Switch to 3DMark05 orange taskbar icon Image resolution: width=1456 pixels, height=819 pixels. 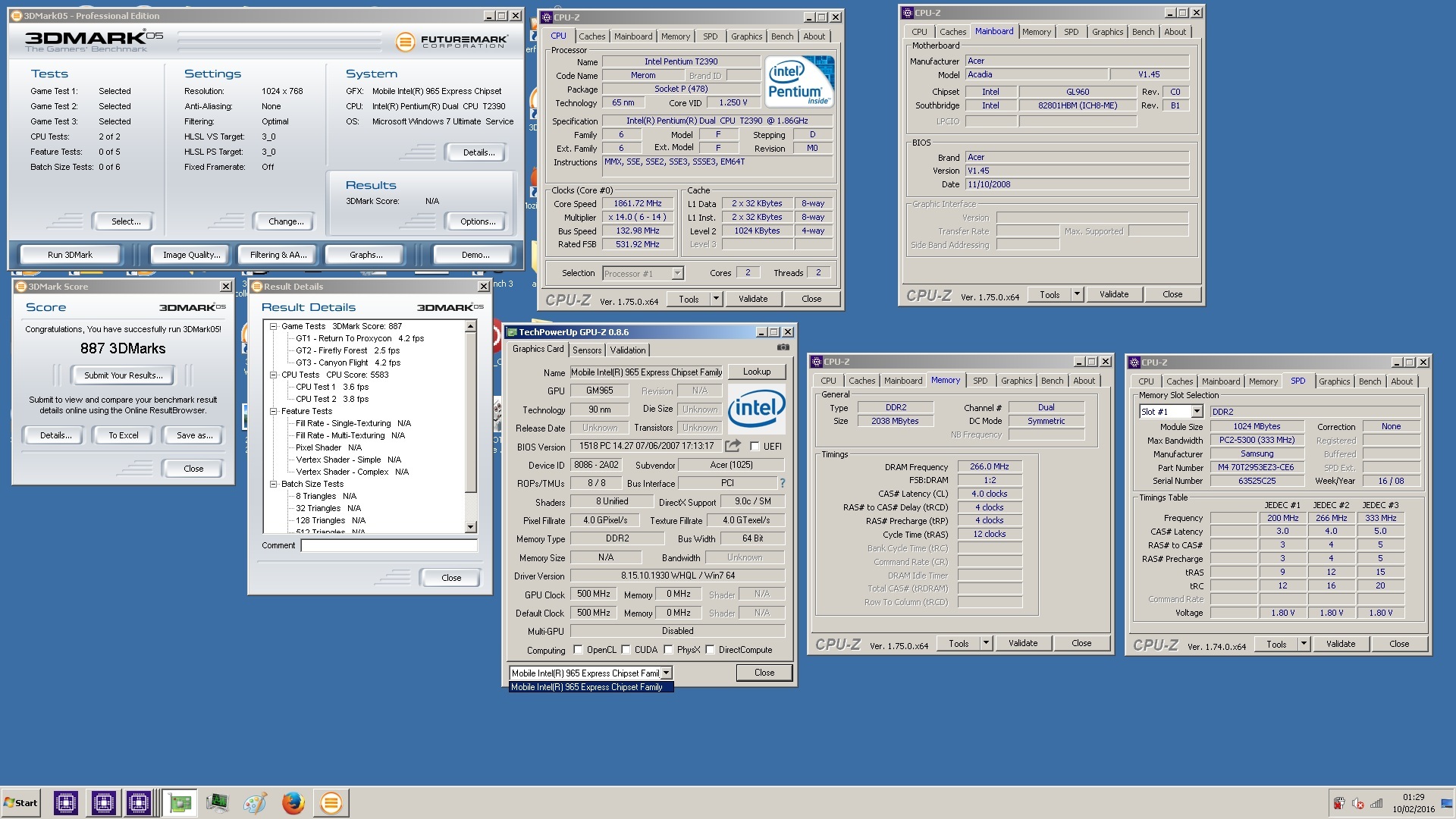coord(331,802)
